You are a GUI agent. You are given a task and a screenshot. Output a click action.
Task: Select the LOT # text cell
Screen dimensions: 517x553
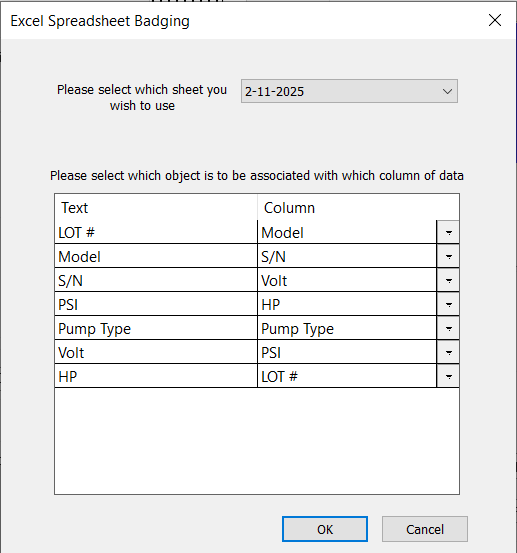156,232
